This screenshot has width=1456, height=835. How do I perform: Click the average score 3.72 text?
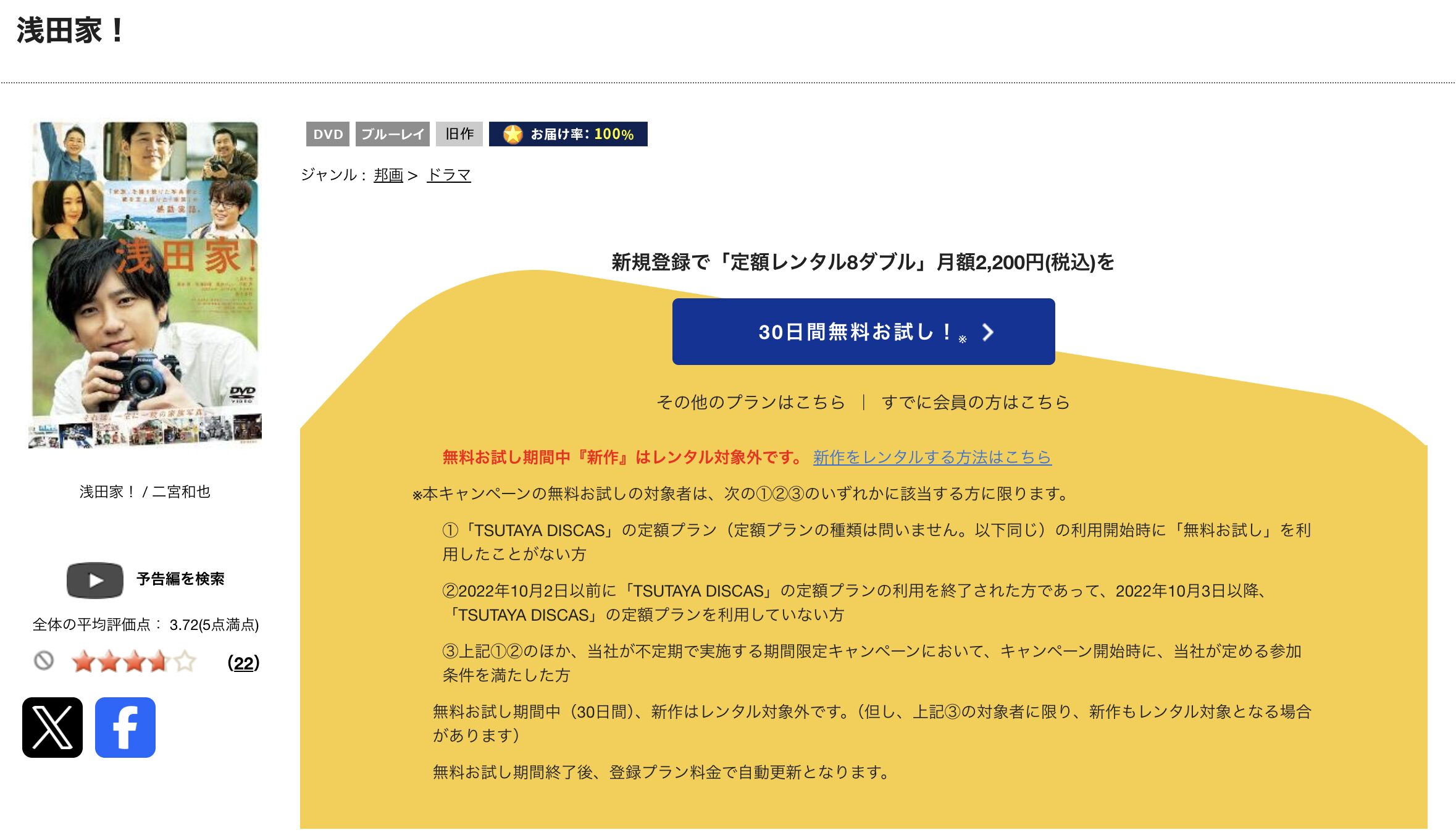pos(145,624)
